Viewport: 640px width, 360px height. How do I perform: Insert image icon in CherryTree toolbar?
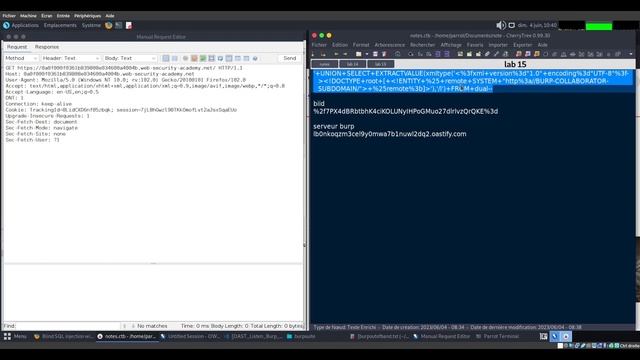point(460,54)
